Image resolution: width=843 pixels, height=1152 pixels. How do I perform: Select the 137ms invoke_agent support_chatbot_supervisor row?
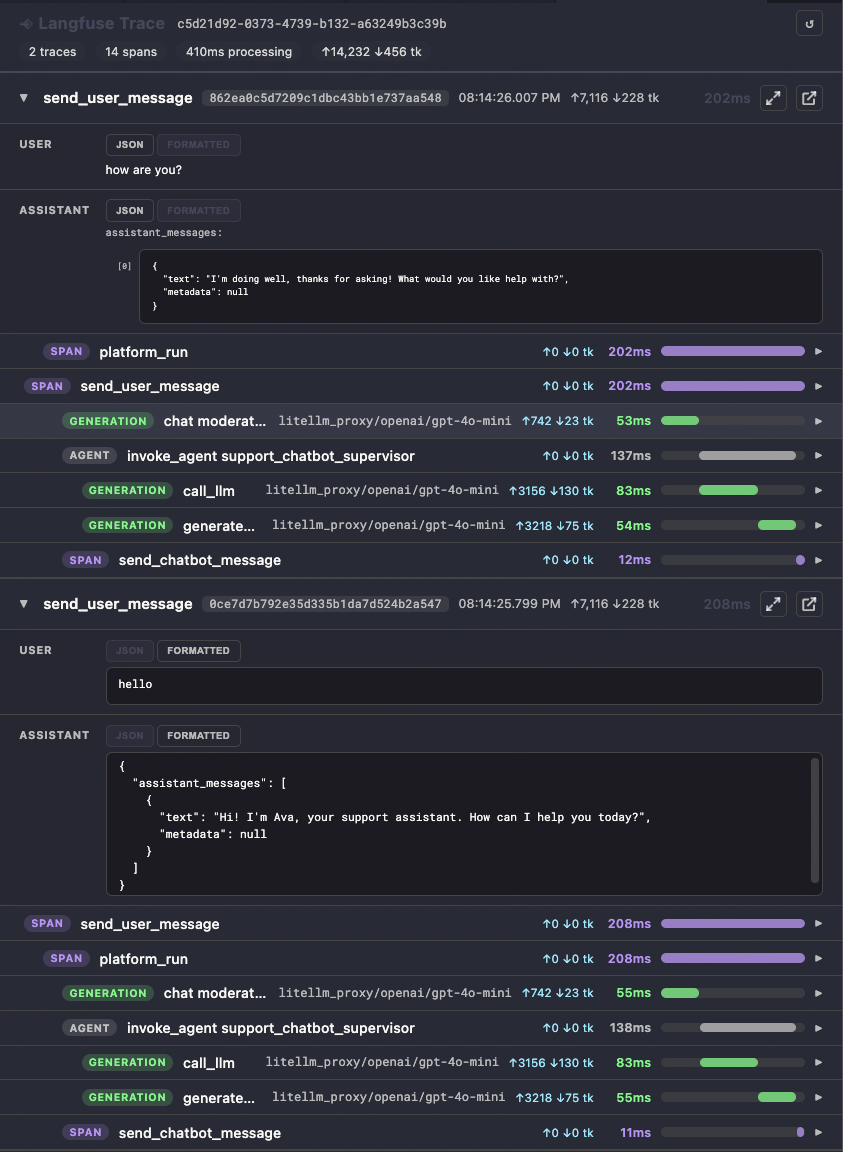point(421,456)
